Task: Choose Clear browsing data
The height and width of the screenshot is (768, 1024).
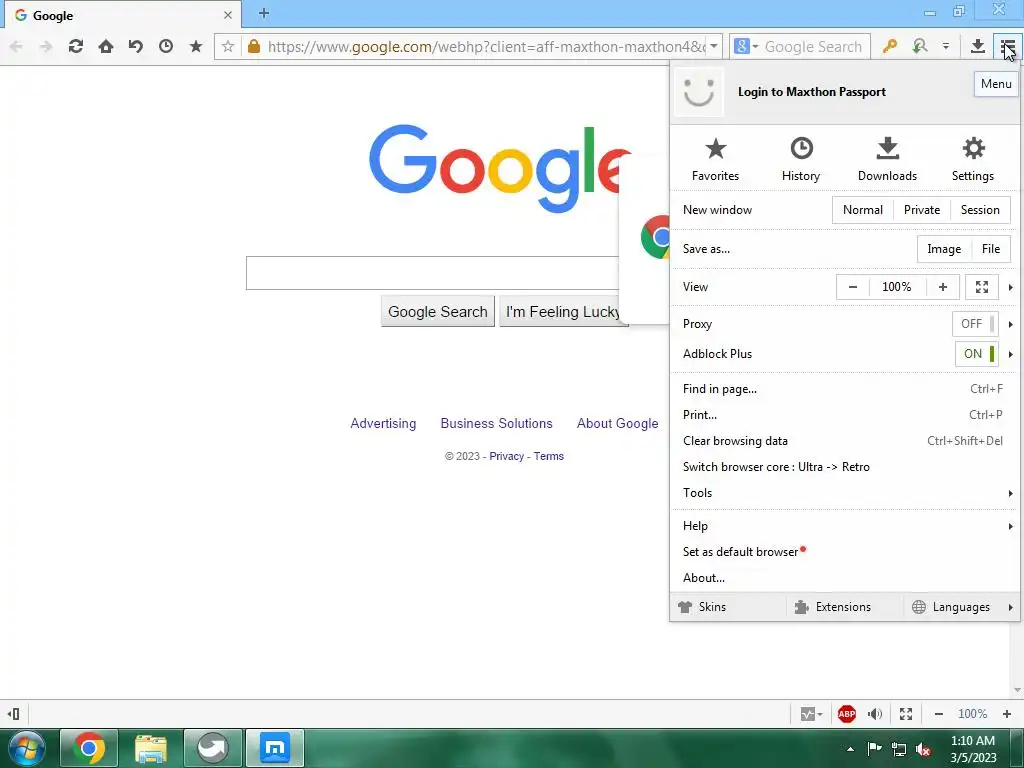Action: point(845,441)
